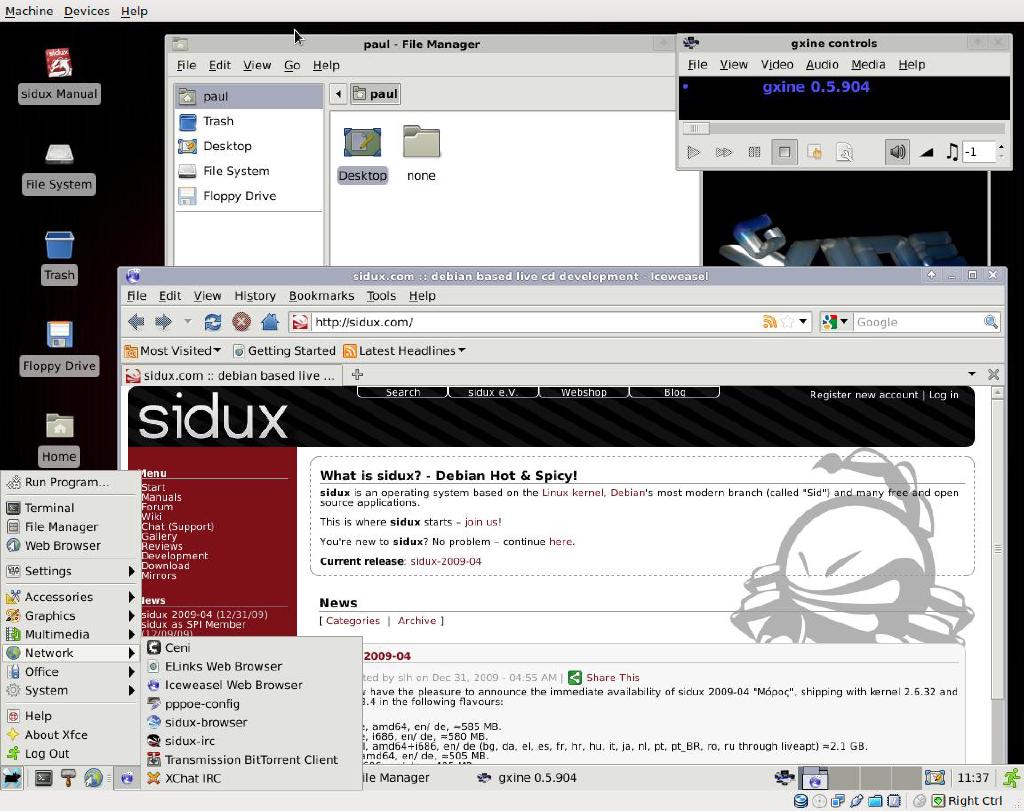
Task: Open the Video menu in gxine
Action: point(777,64)
